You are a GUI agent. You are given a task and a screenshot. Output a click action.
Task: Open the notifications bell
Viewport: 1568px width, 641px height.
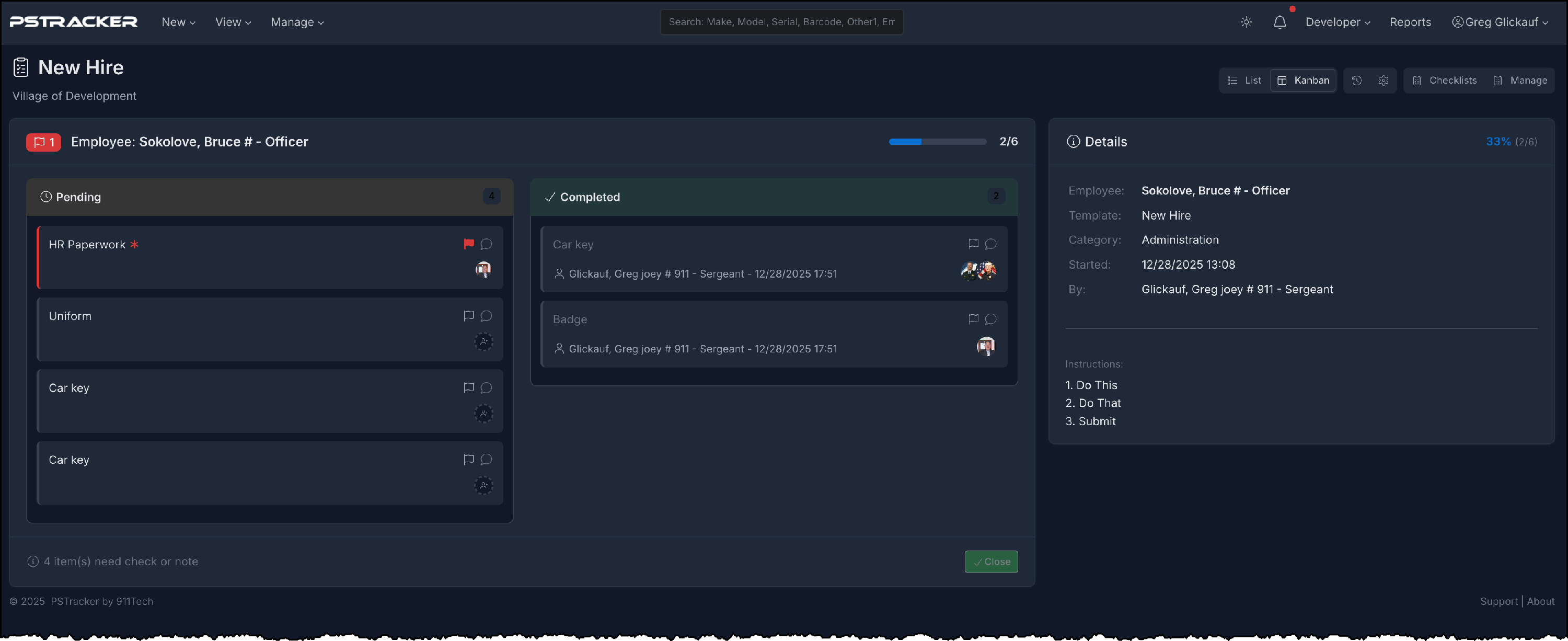click(1279, 22)
